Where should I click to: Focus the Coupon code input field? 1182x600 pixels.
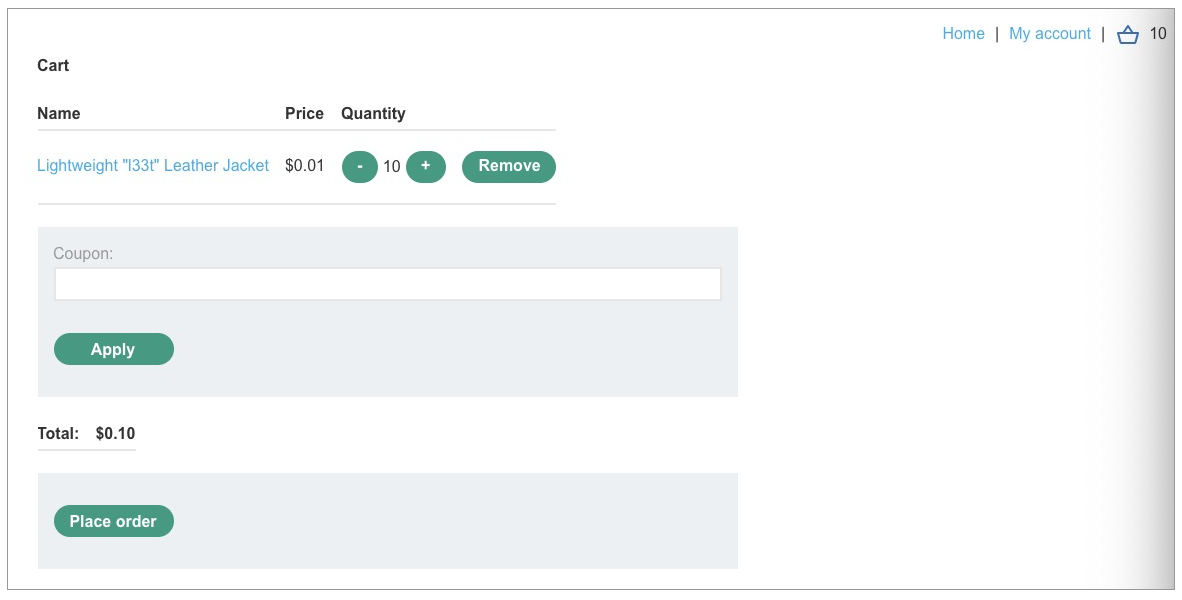387,284
